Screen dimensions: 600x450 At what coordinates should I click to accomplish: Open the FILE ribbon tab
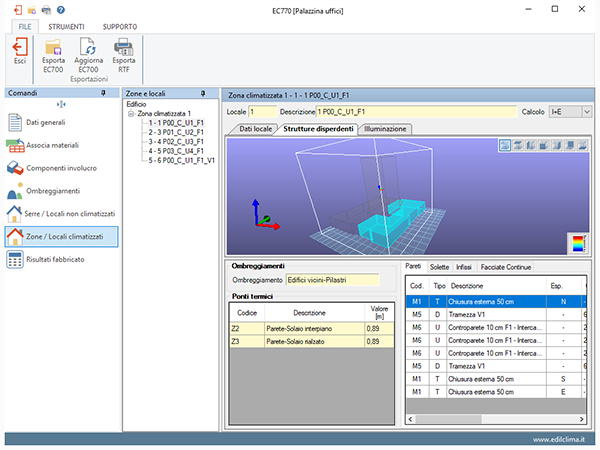[25, 27]
